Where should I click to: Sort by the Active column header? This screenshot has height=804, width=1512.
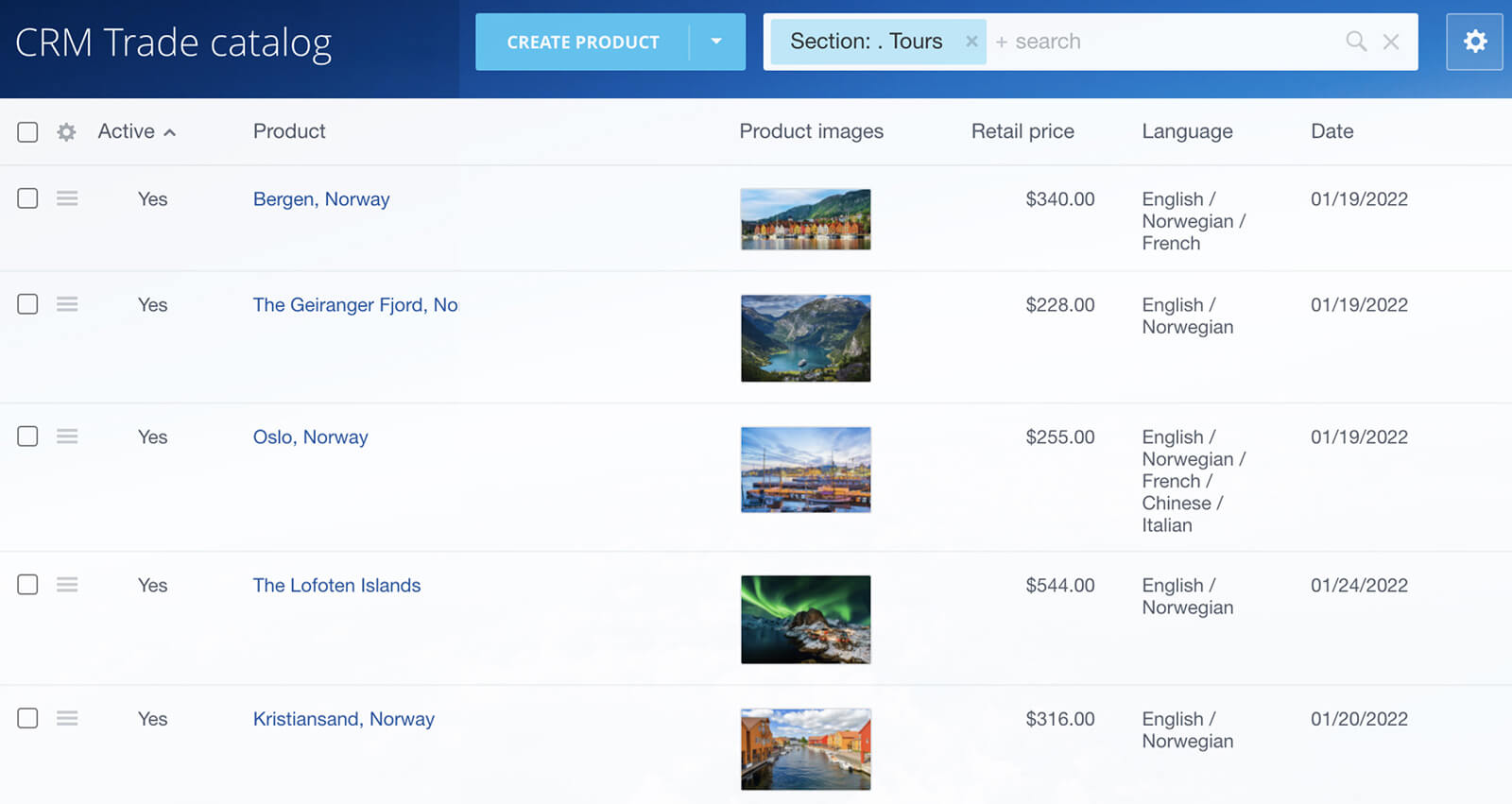pos(127,131)
